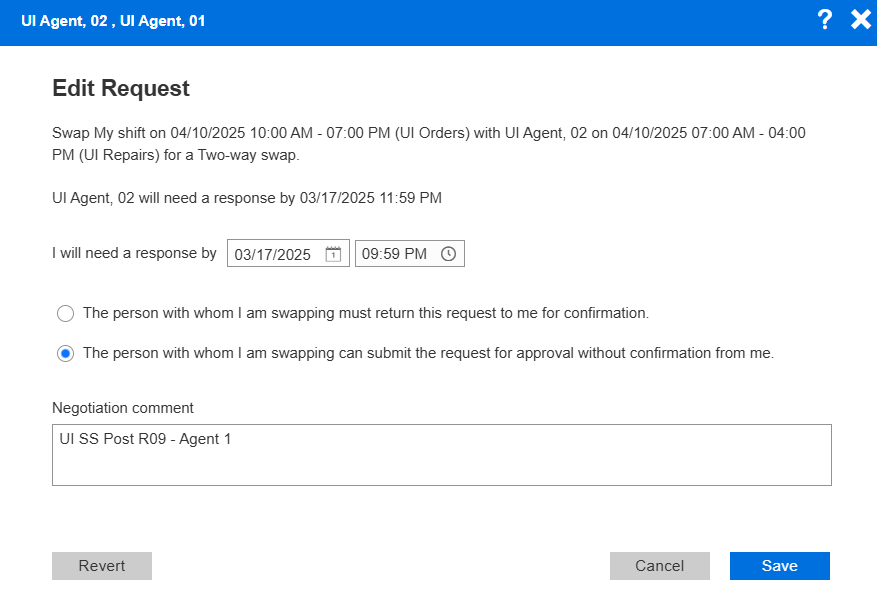877x596 pixels.
Task: Click the 'UI Agent, 02 , UI Agent, 01' title
Action: pos(113,20)
